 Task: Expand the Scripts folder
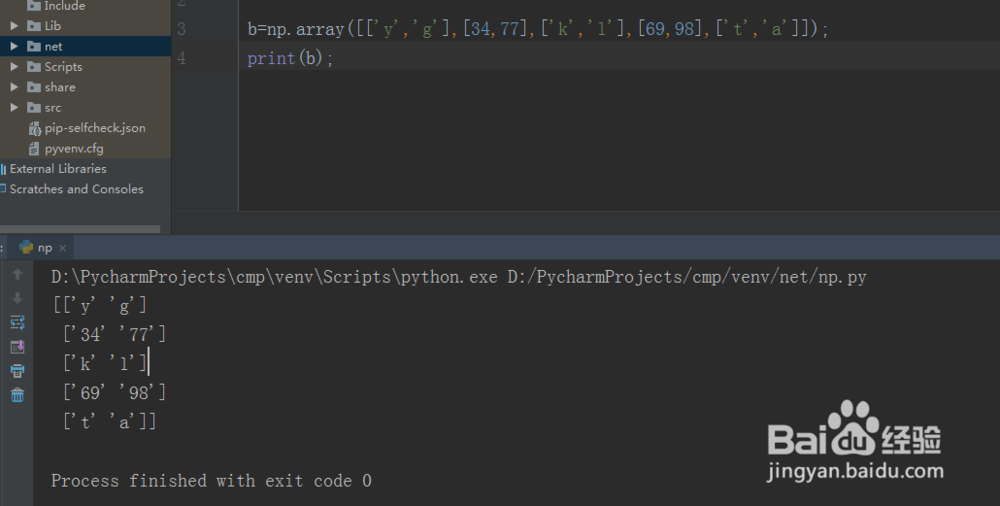(x=14, y=66)
